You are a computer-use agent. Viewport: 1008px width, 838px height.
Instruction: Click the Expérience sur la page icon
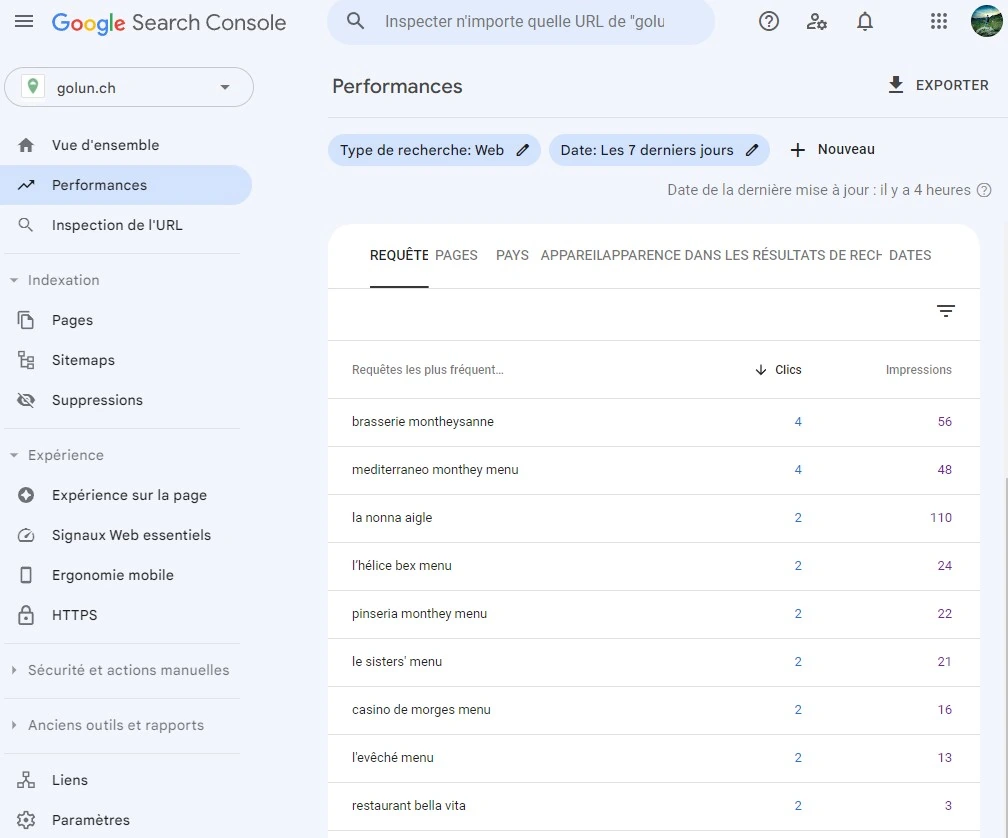(x=26, y=495)
